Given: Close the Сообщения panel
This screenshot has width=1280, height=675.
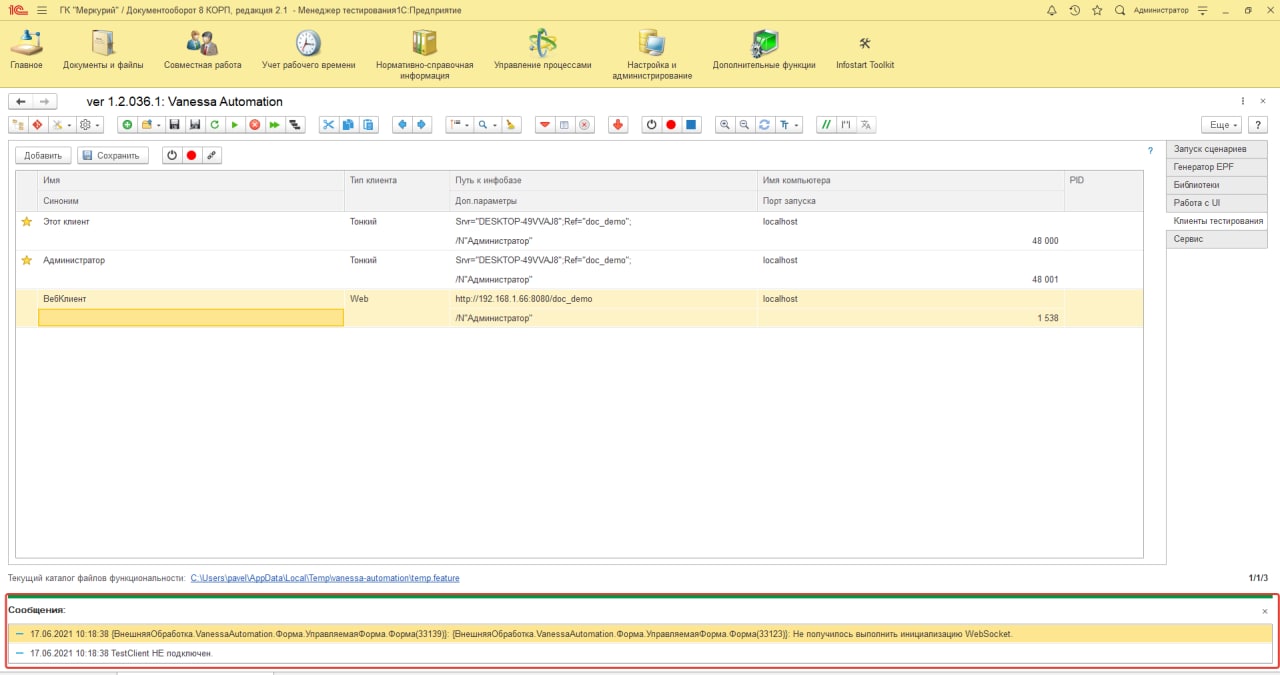Looking at the screenshot, I should (x=1265, y=611).
